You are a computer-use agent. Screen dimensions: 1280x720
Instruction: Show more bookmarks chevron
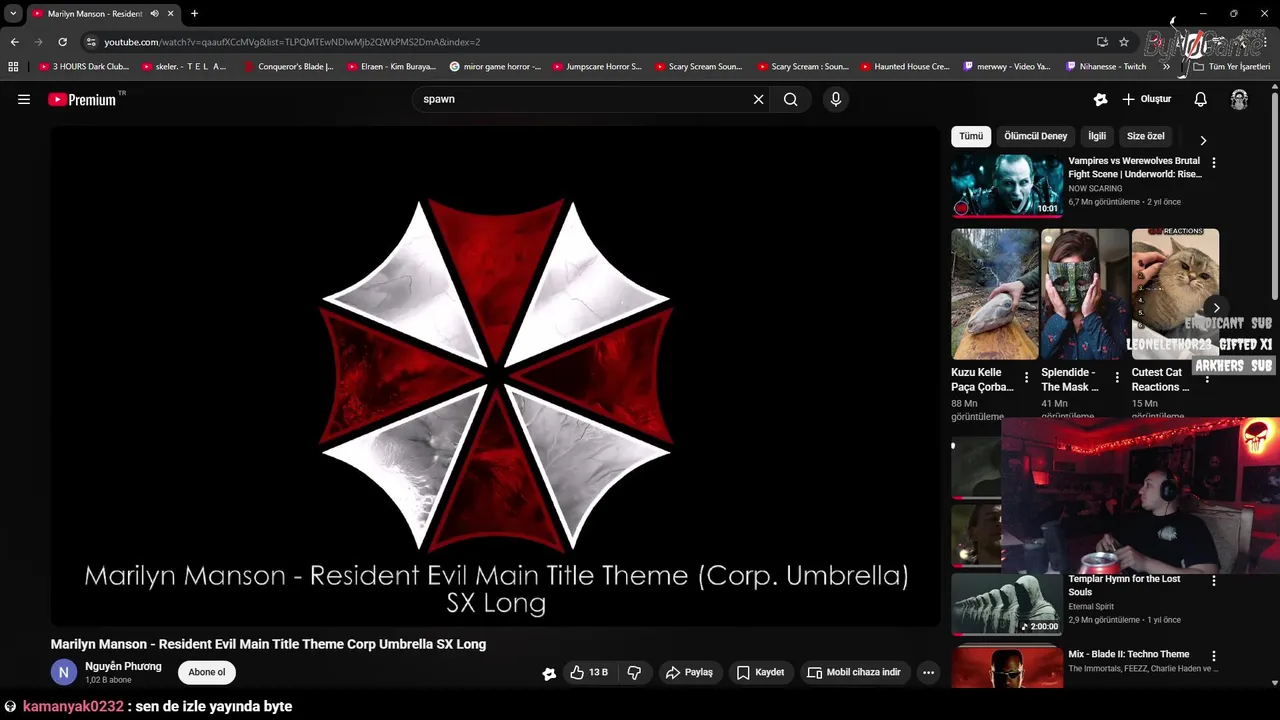click(x=1166, y=66)
